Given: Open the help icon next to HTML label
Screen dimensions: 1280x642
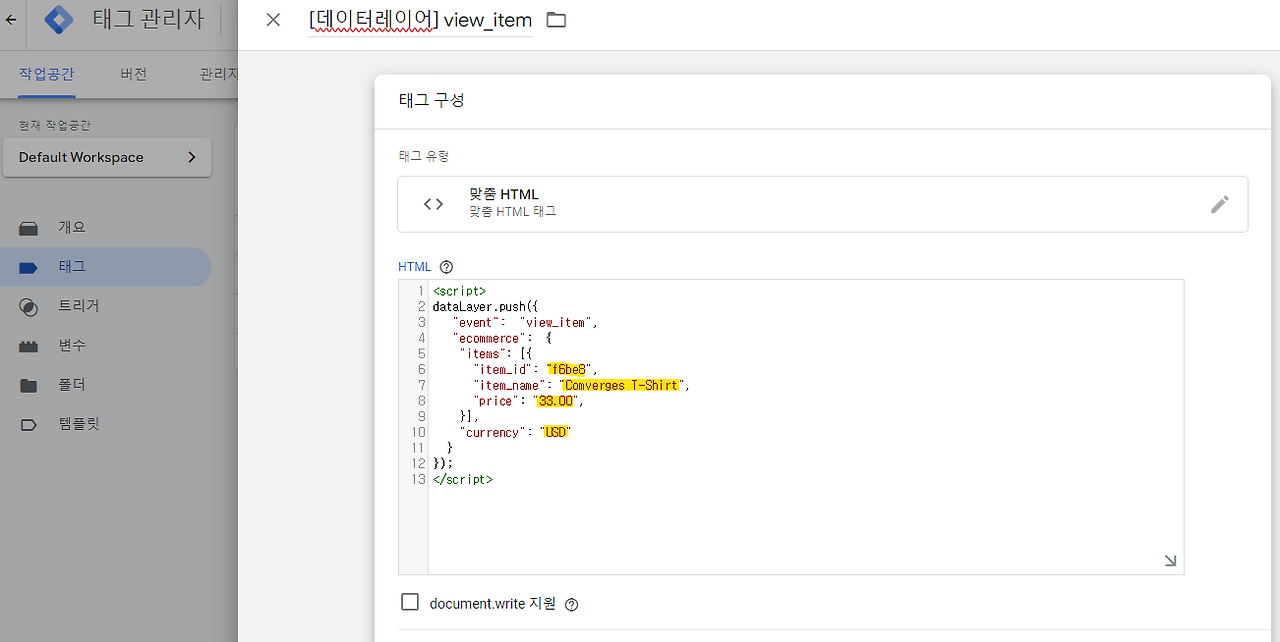Looking at the screenshot, I should [446, 266].
